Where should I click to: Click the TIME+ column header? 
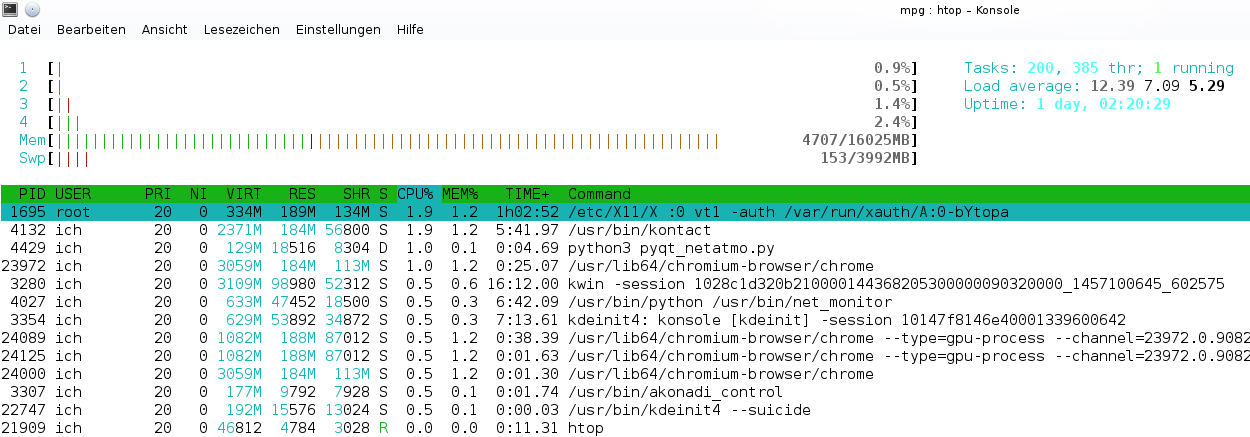click(x=526, y=194)
